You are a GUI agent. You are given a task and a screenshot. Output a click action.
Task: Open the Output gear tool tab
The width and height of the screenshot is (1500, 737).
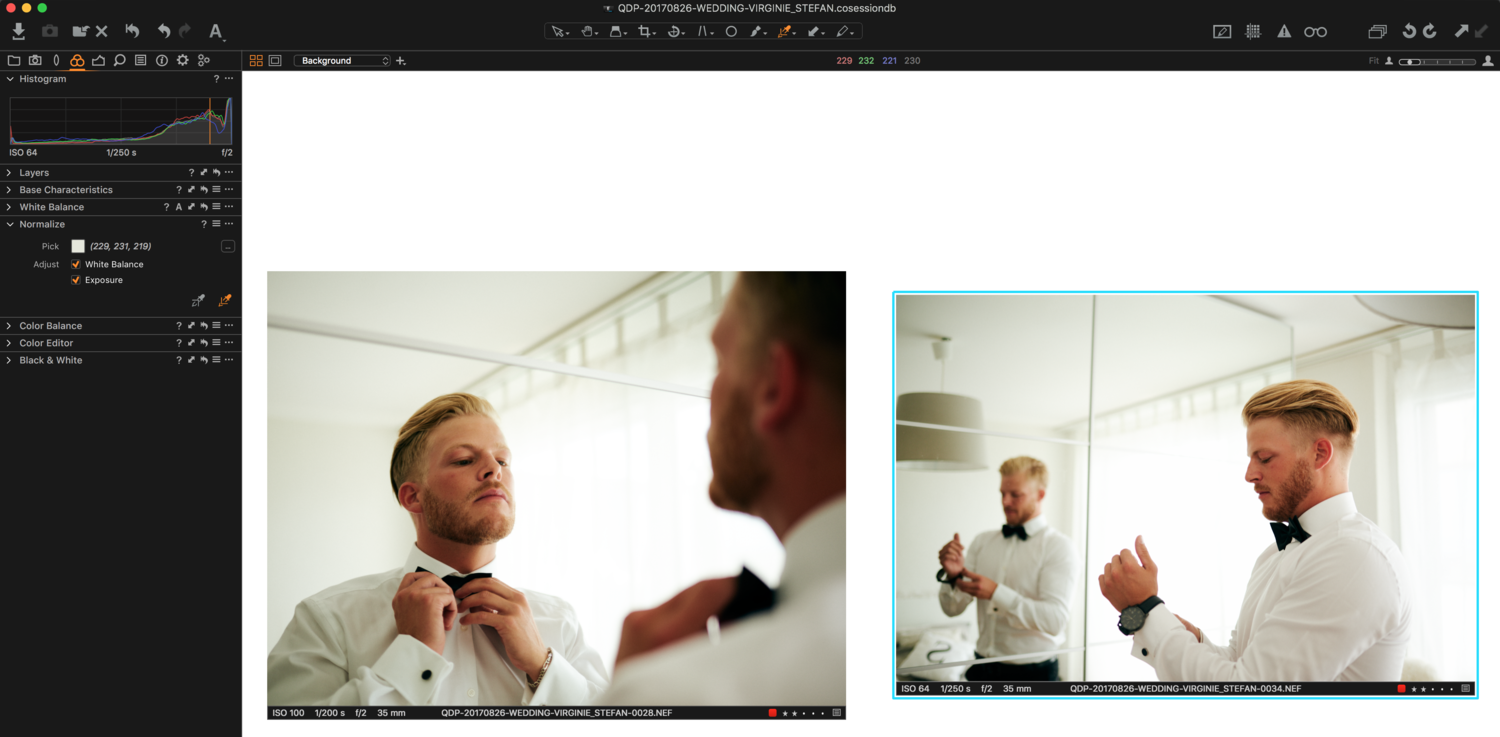pos(182,60)
